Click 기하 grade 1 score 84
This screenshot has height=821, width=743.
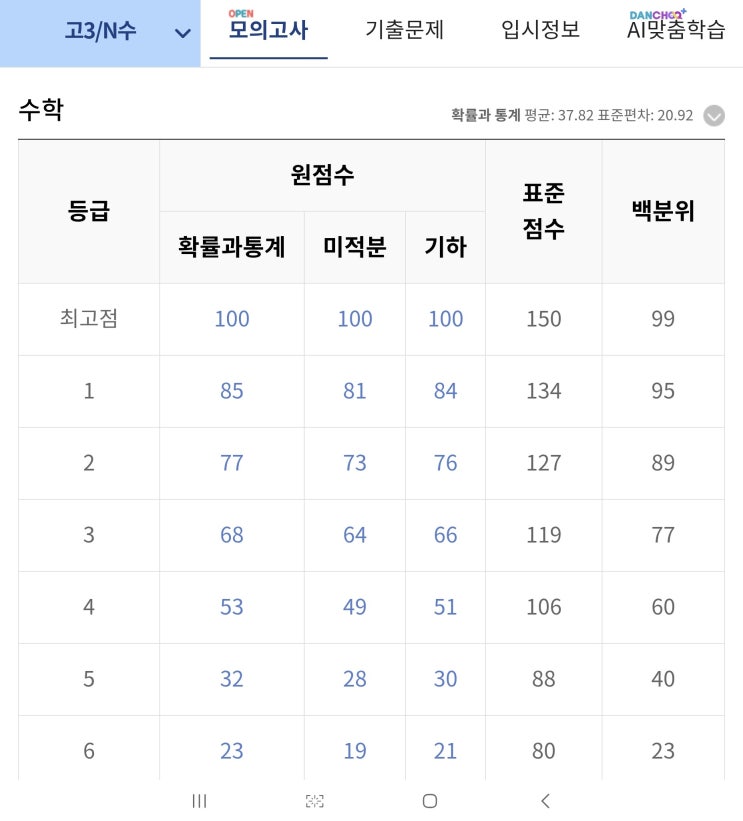coord(445,391)
